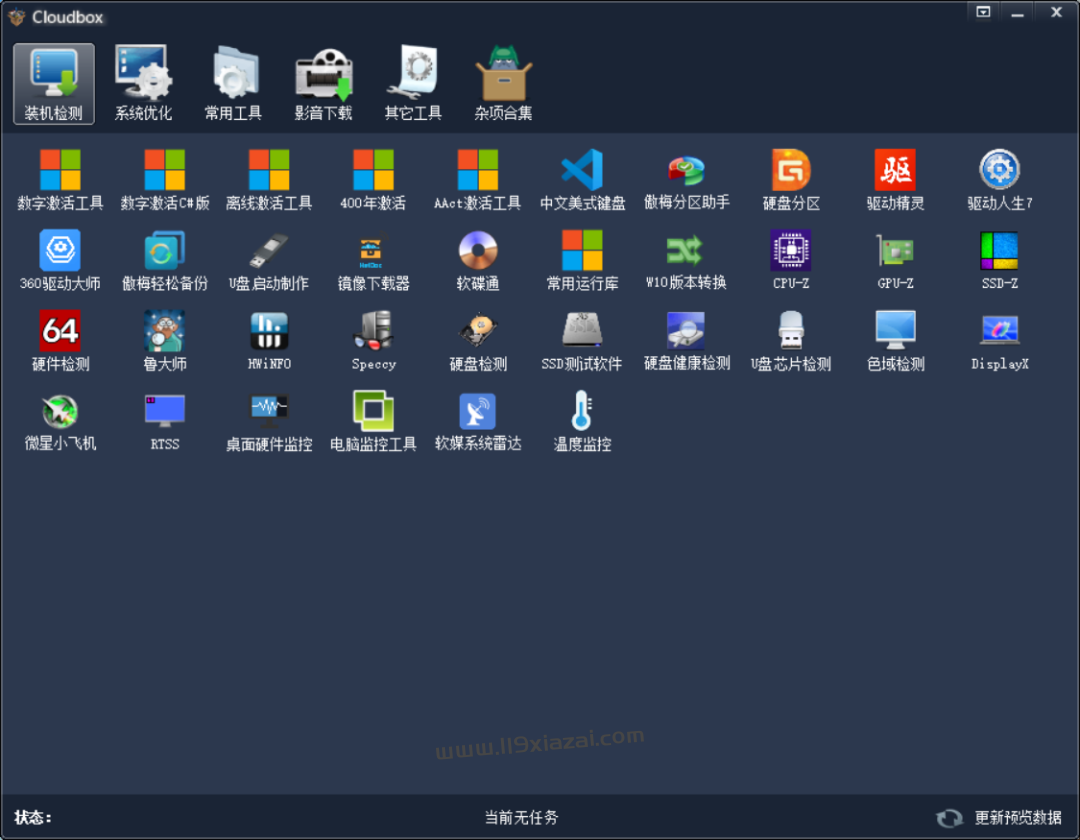The height and width of the screenshot is (840, 1080).
Task: Open the 硬盘分区 tool
Action: 791,180
